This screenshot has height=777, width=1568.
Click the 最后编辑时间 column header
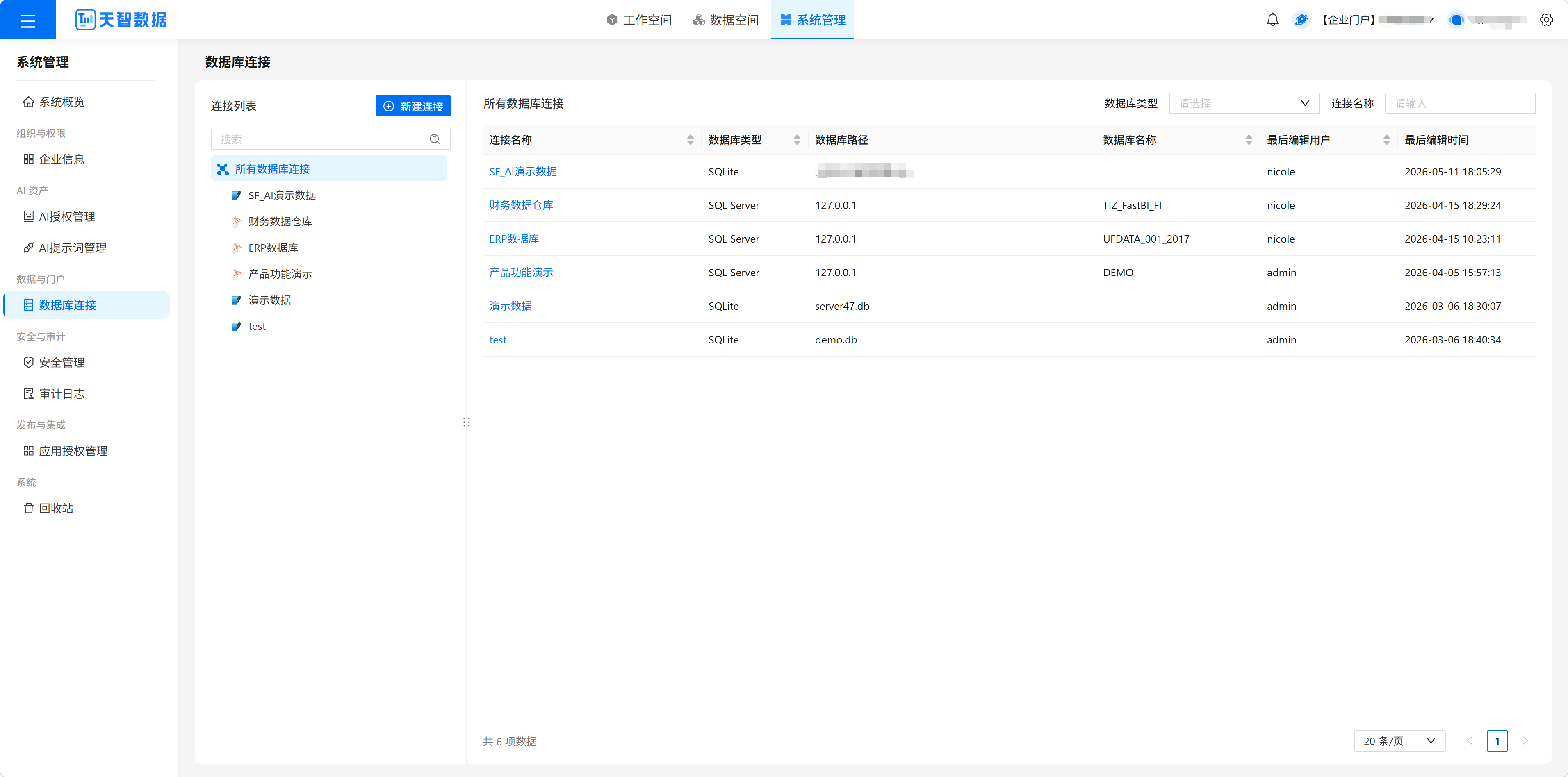coord(1436,140)
